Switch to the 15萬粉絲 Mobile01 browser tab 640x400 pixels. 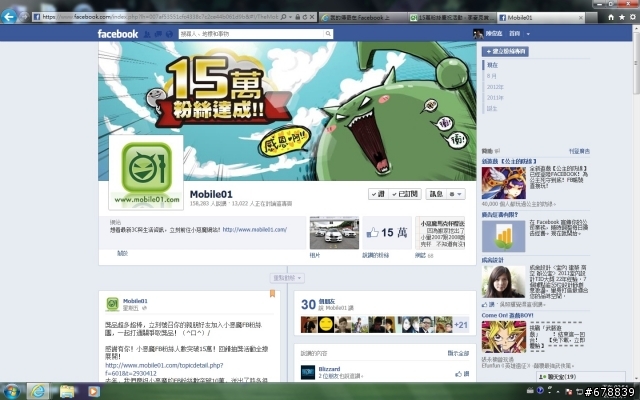coord(452,18)
